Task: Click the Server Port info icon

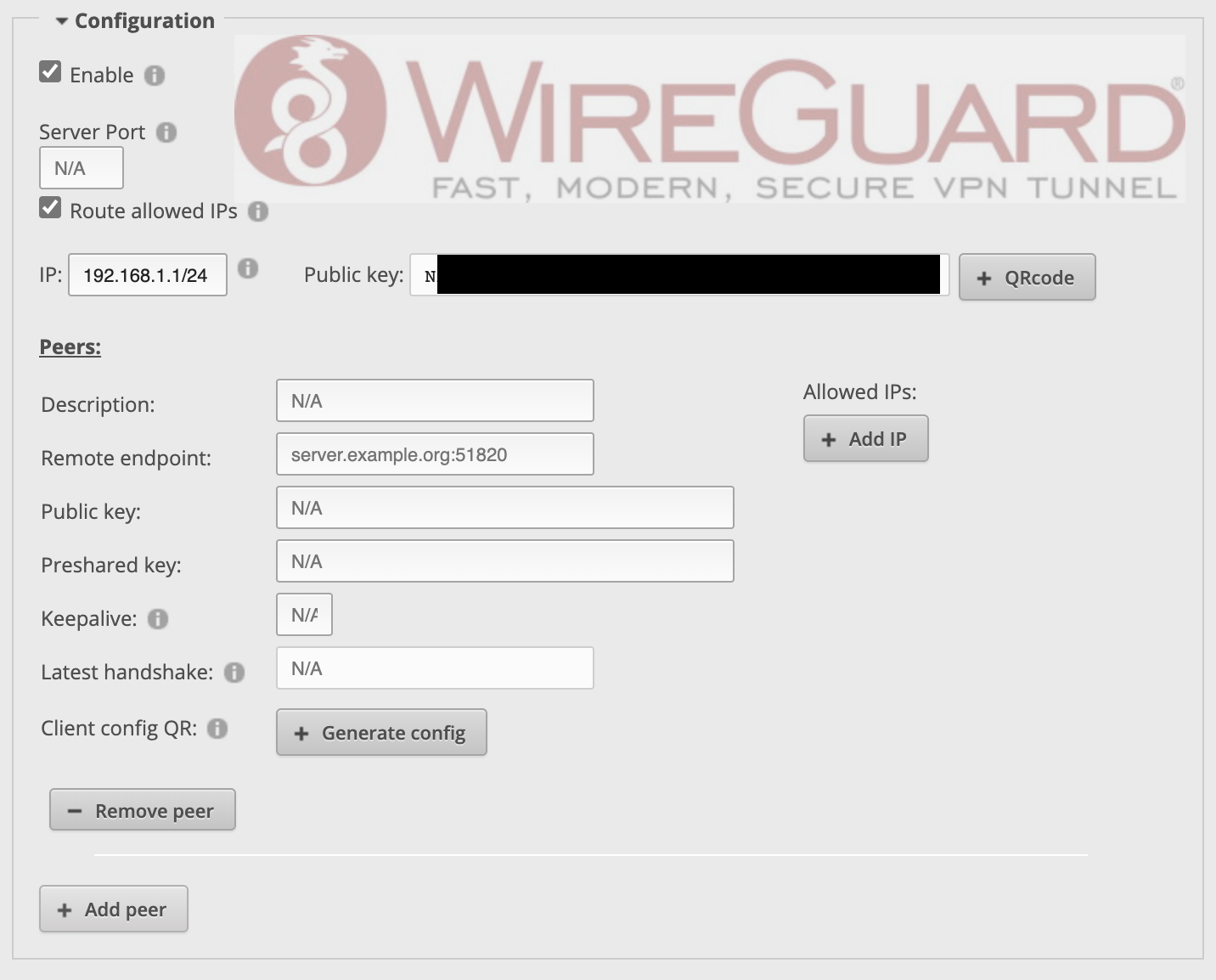Action: [166, 132]
